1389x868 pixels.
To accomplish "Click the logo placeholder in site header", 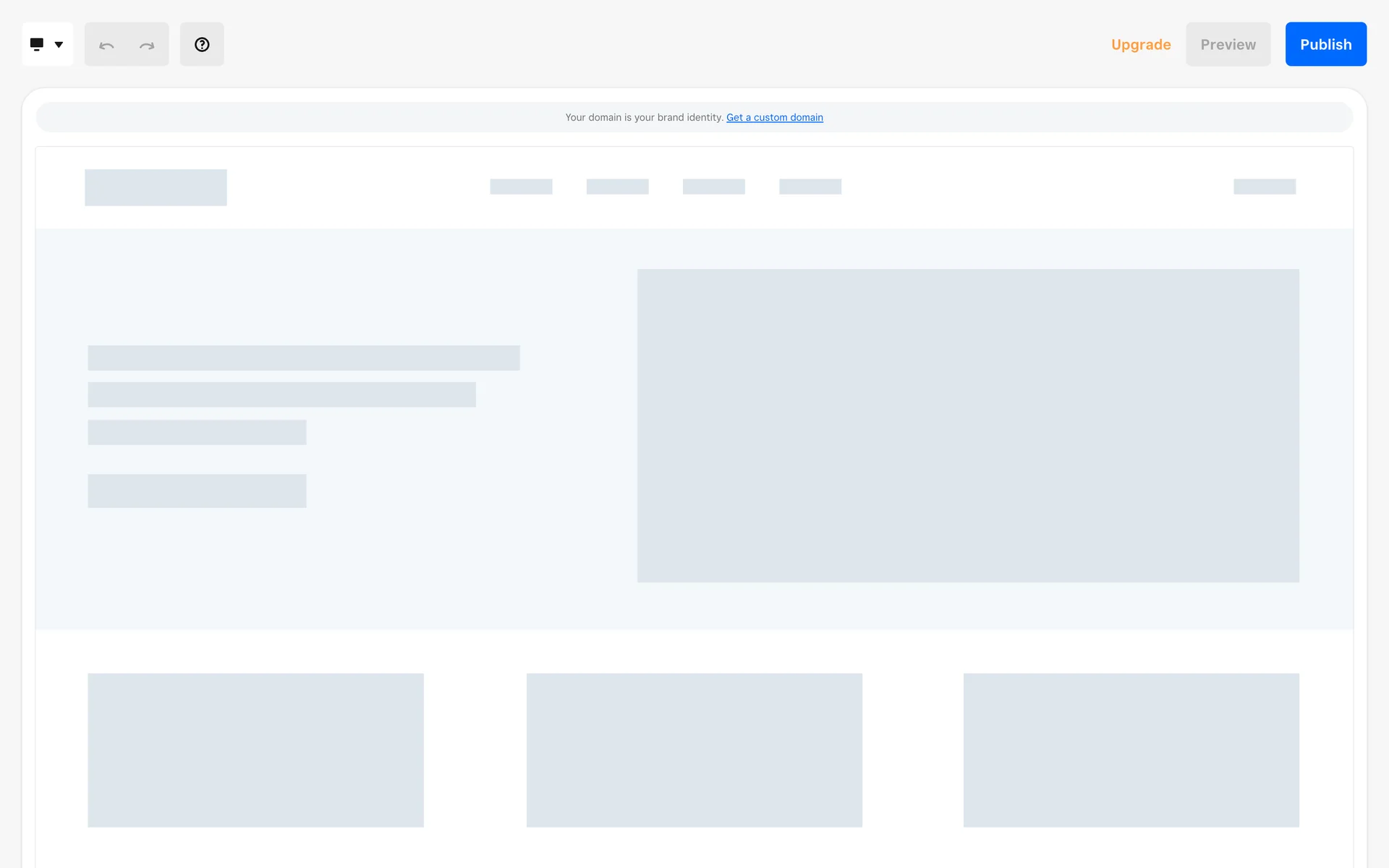I will coord(156,187).
